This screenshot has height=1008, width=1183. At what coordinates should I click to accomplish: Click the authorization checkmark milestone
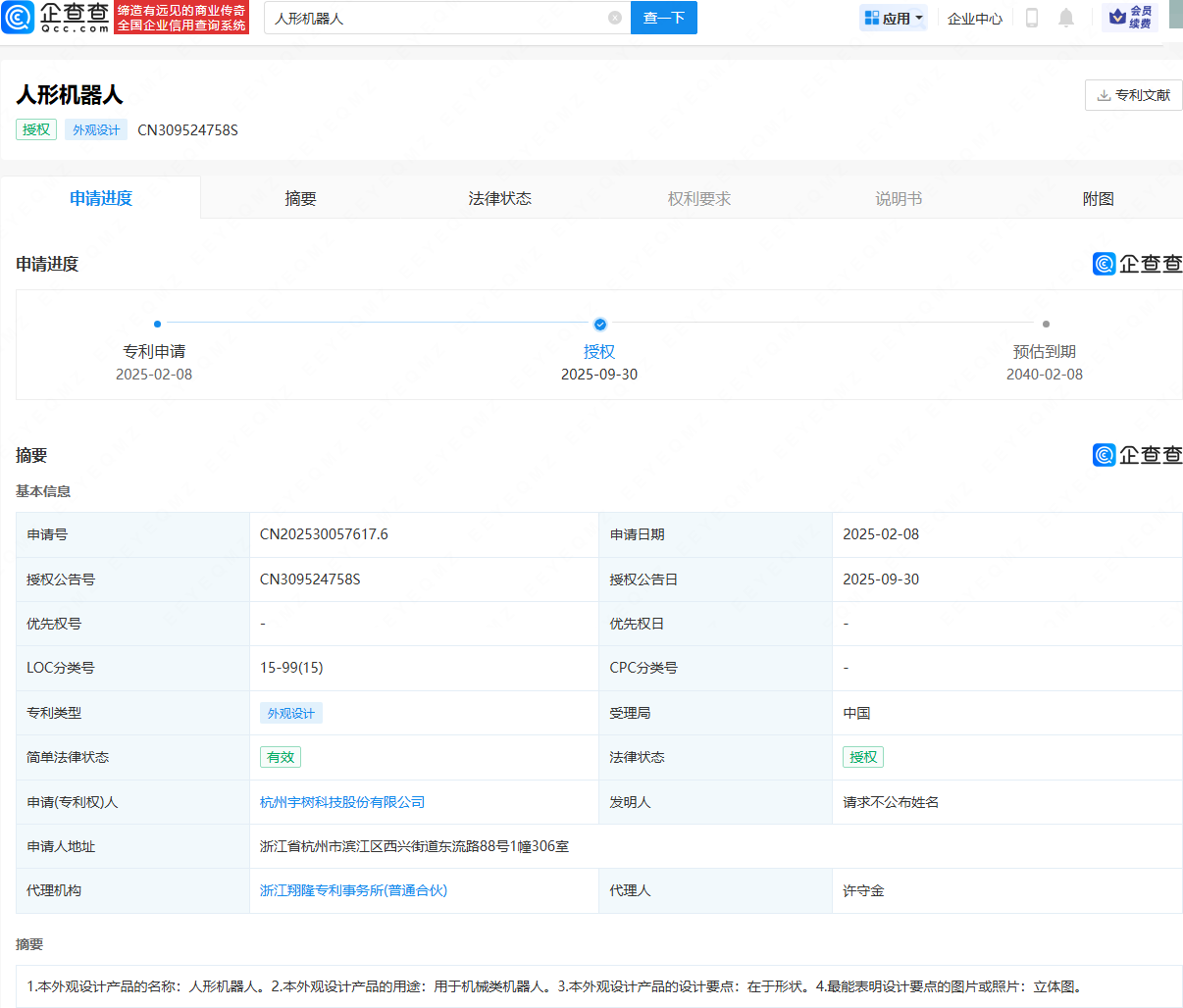point(600,325)
